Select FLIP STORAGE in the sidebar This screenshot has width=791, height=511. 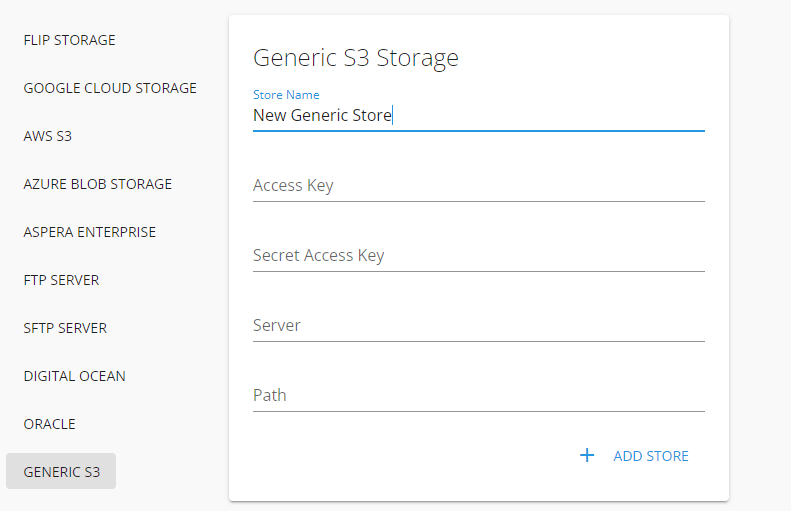tap(70, 40)
